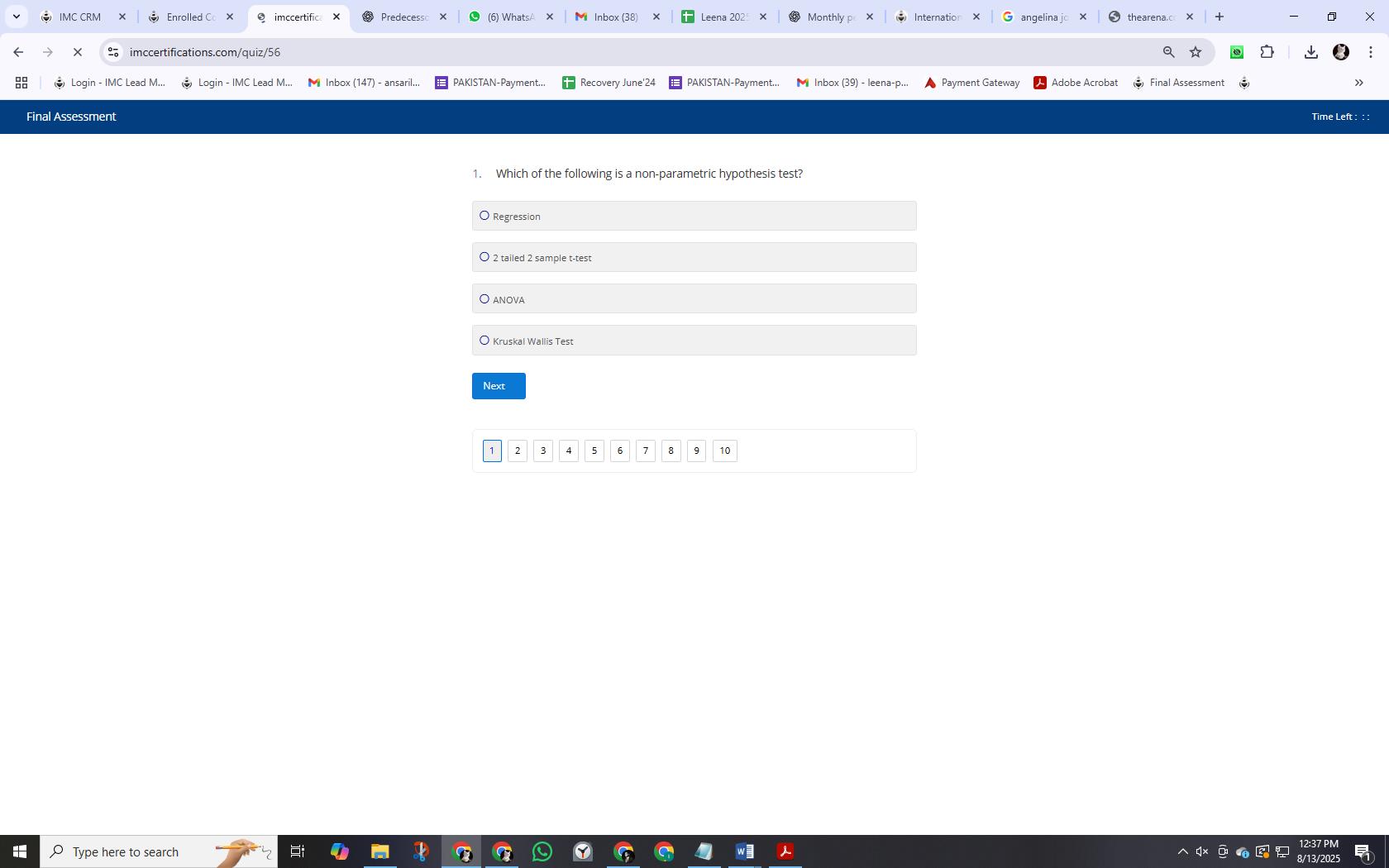
Task: Open question 4 from pagination
Action: coord(569,451)
